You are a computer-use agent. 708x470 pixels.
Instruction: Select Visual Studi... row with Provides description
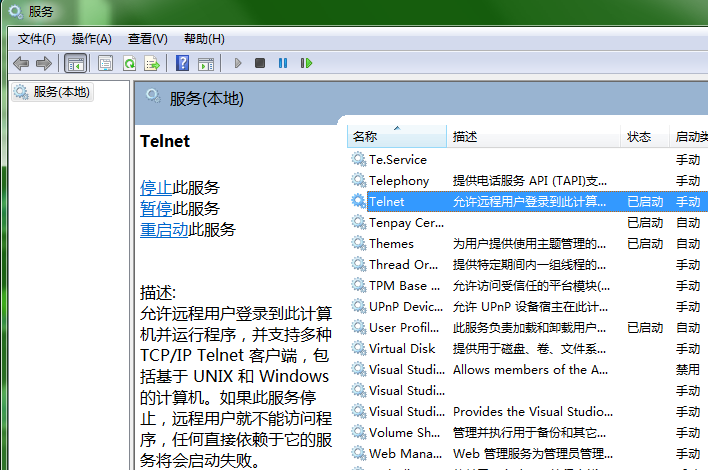coord(527,411)
